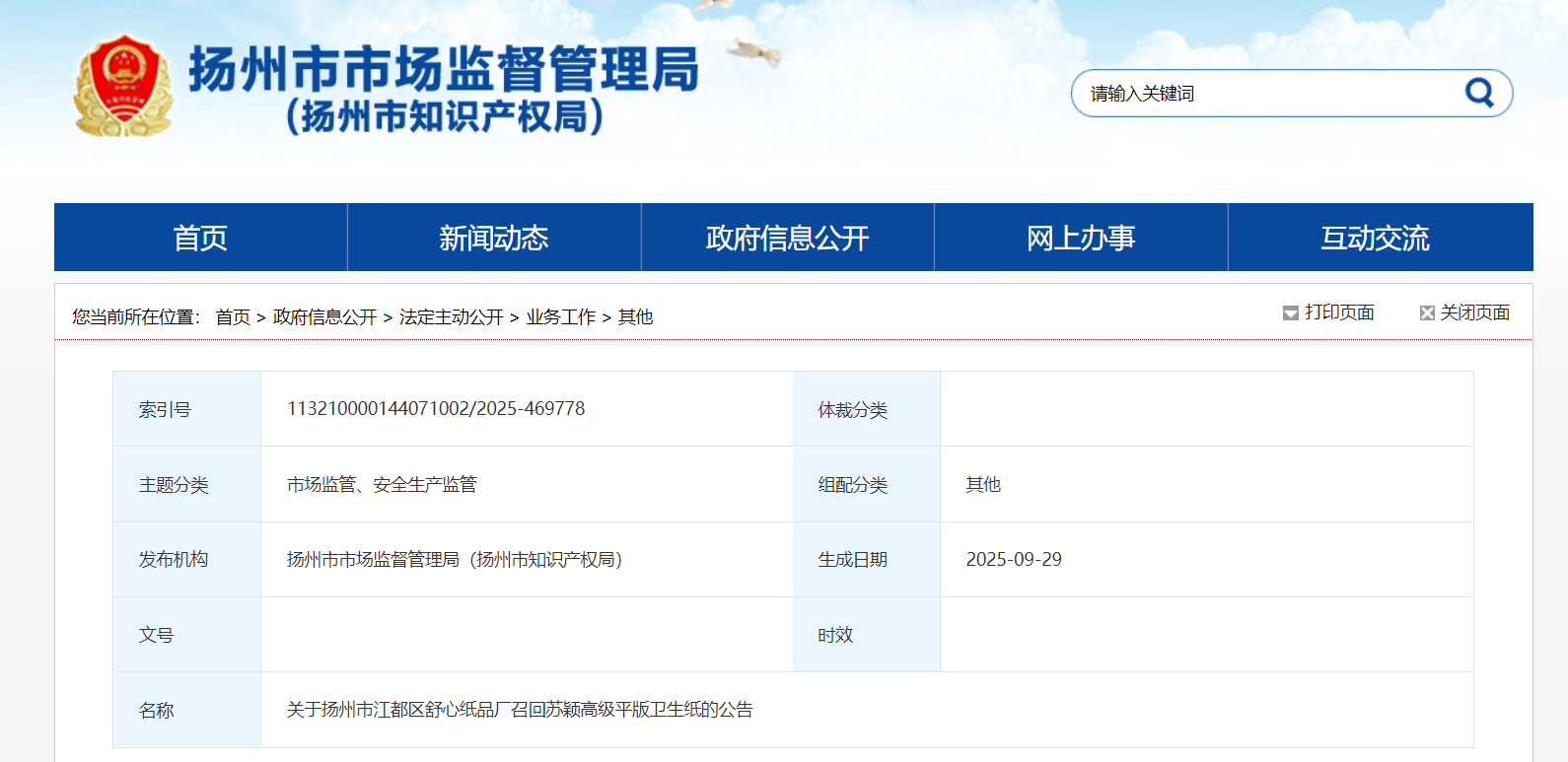The height and width of the screenshot is (762, 1568).
Task: Click 首页 in the breadcrumb trail
Action: pyautogui.click(x=233, y=317)
